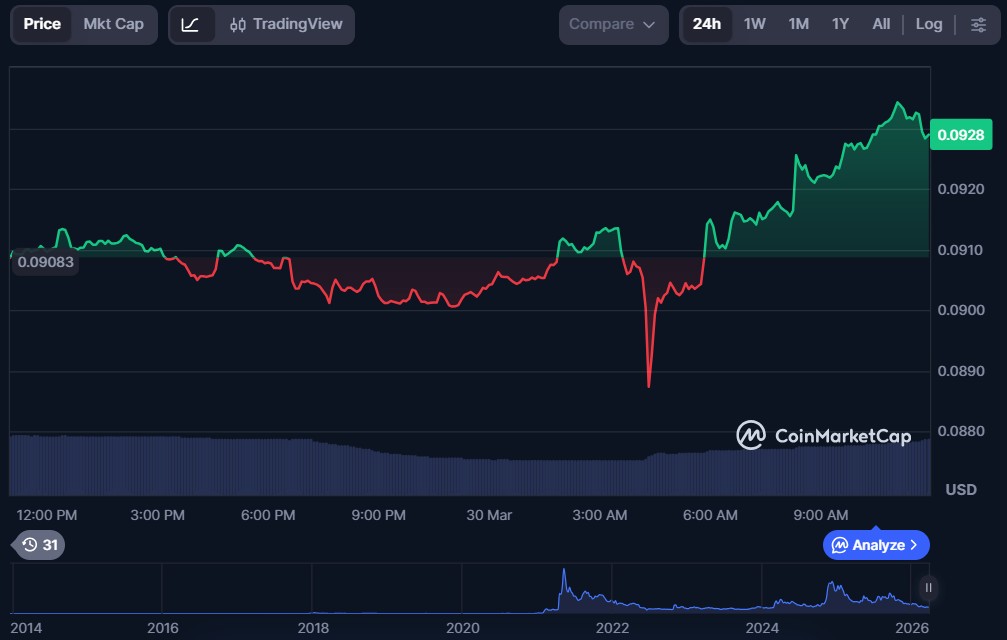Expand the Analyze button chevron
1007x640 pixels.
click(913, 545)
